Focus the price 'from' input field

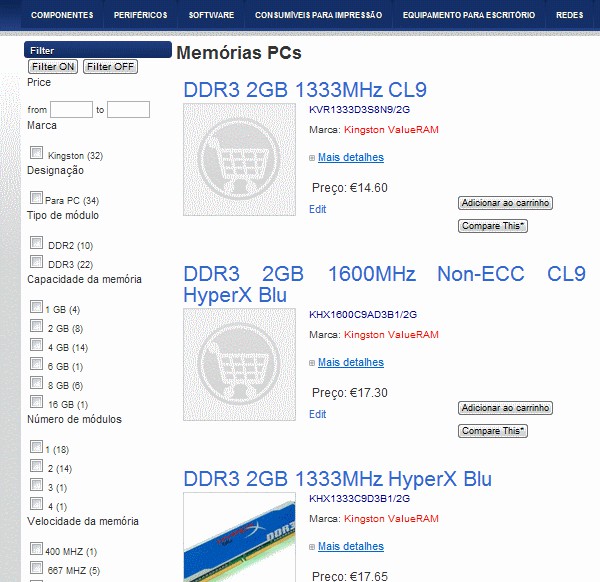click(71, 109)
